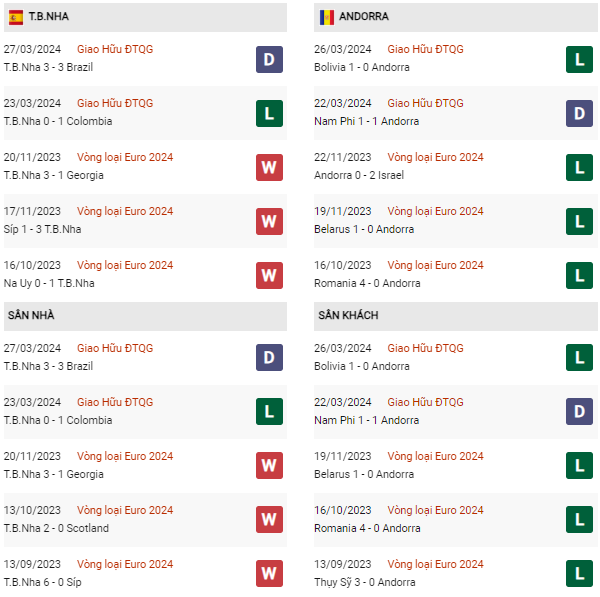The image size is (600, 597).
Task: Select the ANDORRA section header
Action: (x=364, y=17)
